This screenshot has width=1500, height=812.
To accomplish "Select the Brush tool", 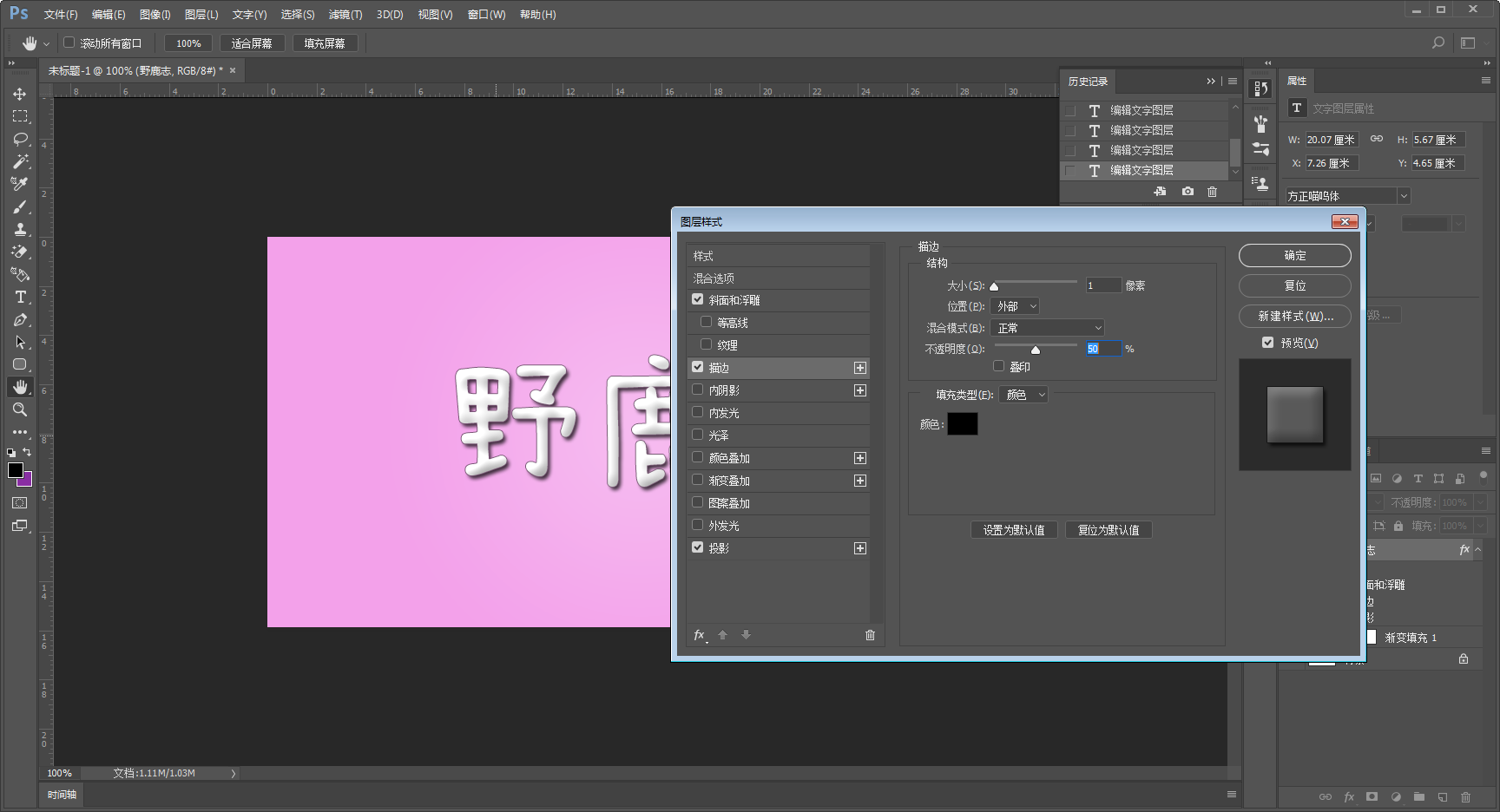I will (x=20, y=206).
